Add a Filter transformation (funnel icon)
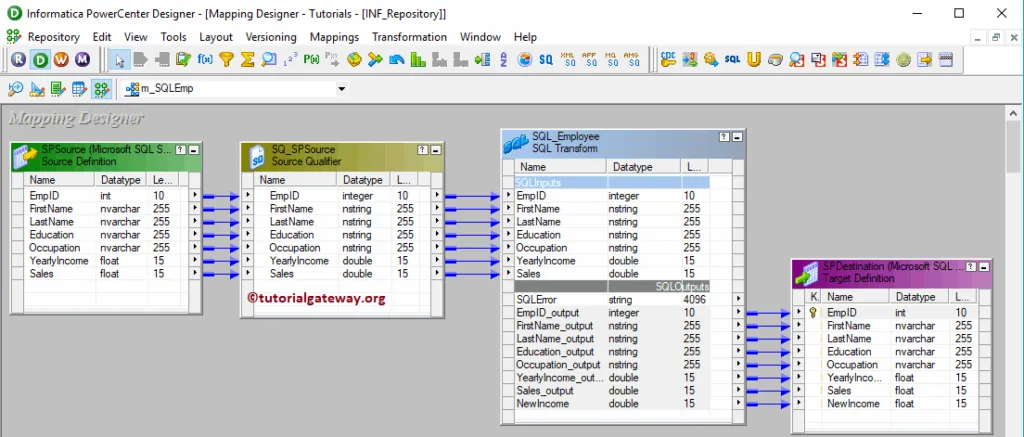Image resolution: width=1024 pixels, height=437 pixels. click(226, 60)
